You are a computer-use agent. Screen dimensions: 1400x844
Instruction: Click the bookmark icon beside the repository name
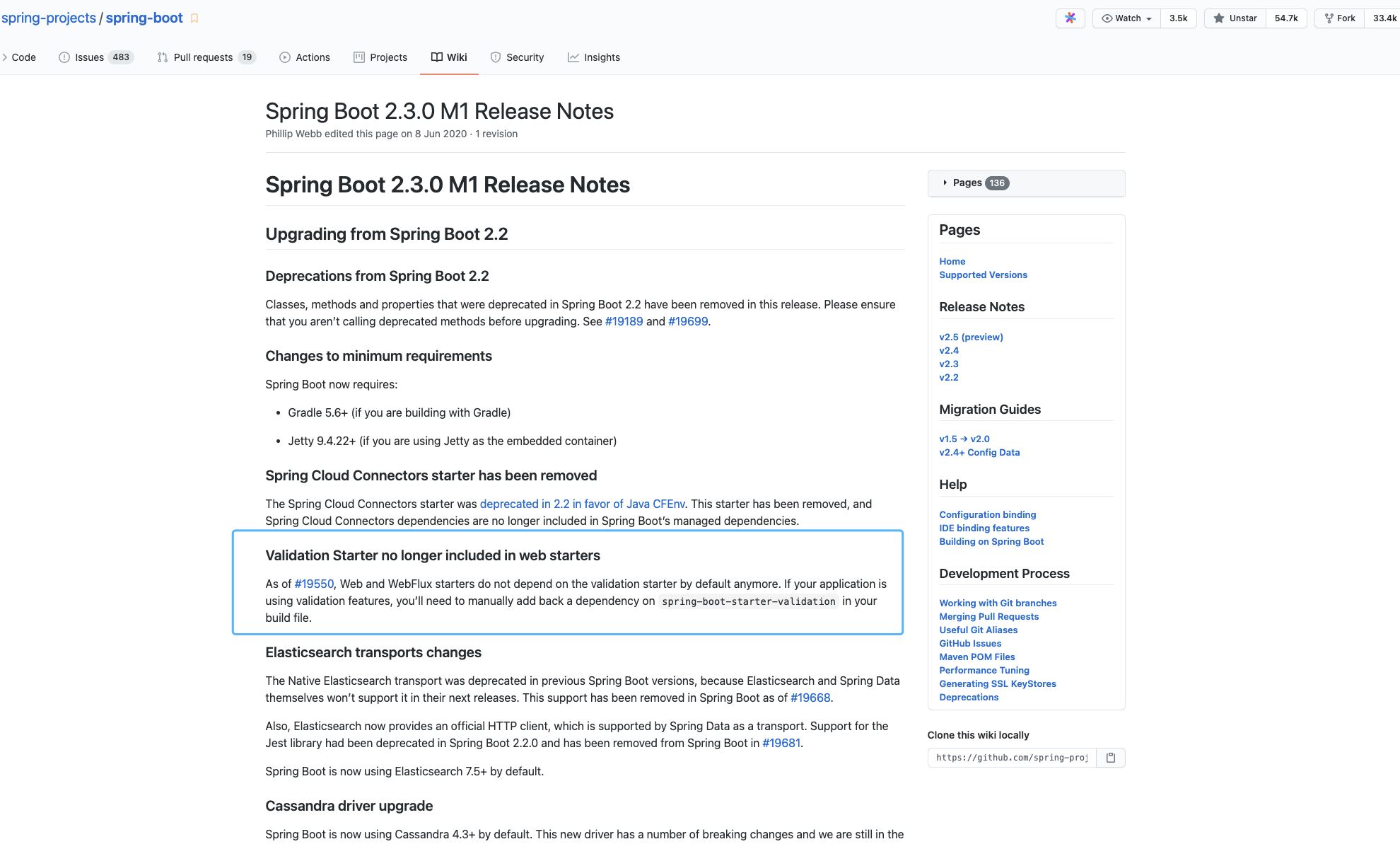point(194,18)
